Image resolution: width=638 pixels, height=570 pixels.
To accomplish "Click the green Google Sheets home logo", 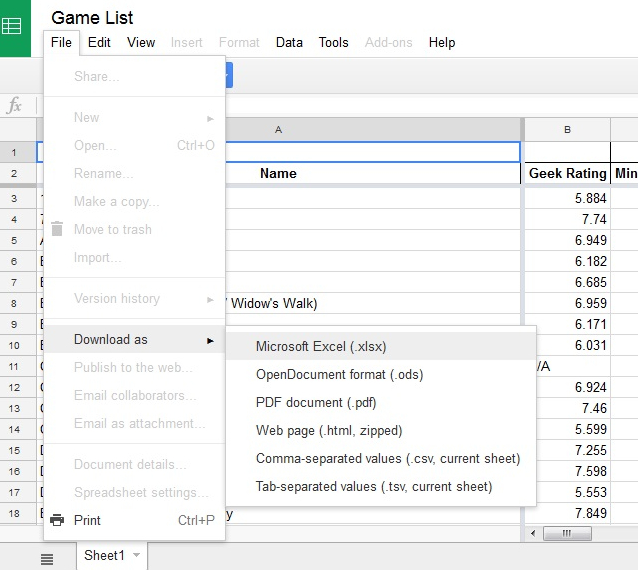I will point(15,28).
